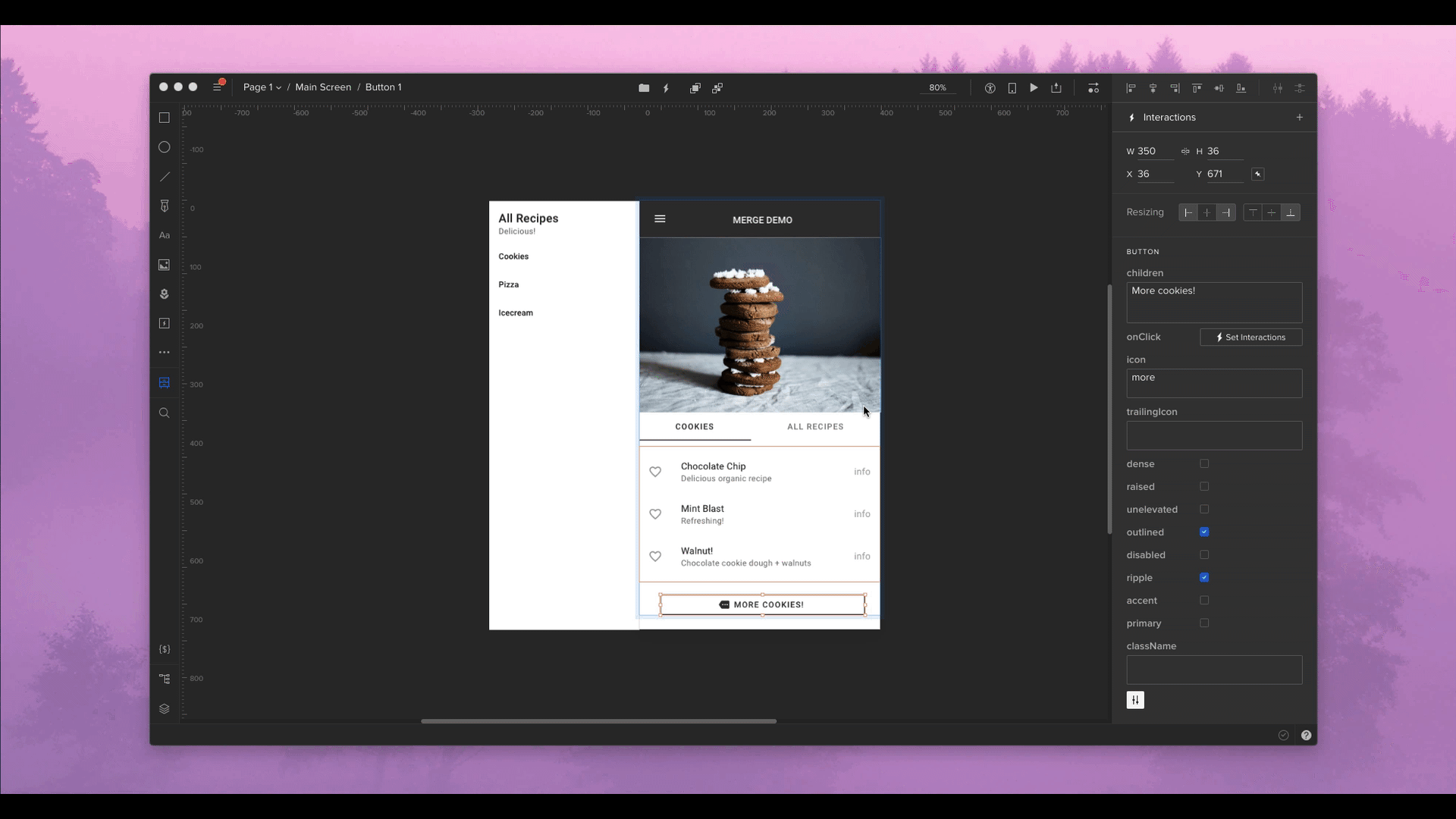Toggle the unelevated checkbox
Screen dimensions: 1456x819
click(1204, 509)
